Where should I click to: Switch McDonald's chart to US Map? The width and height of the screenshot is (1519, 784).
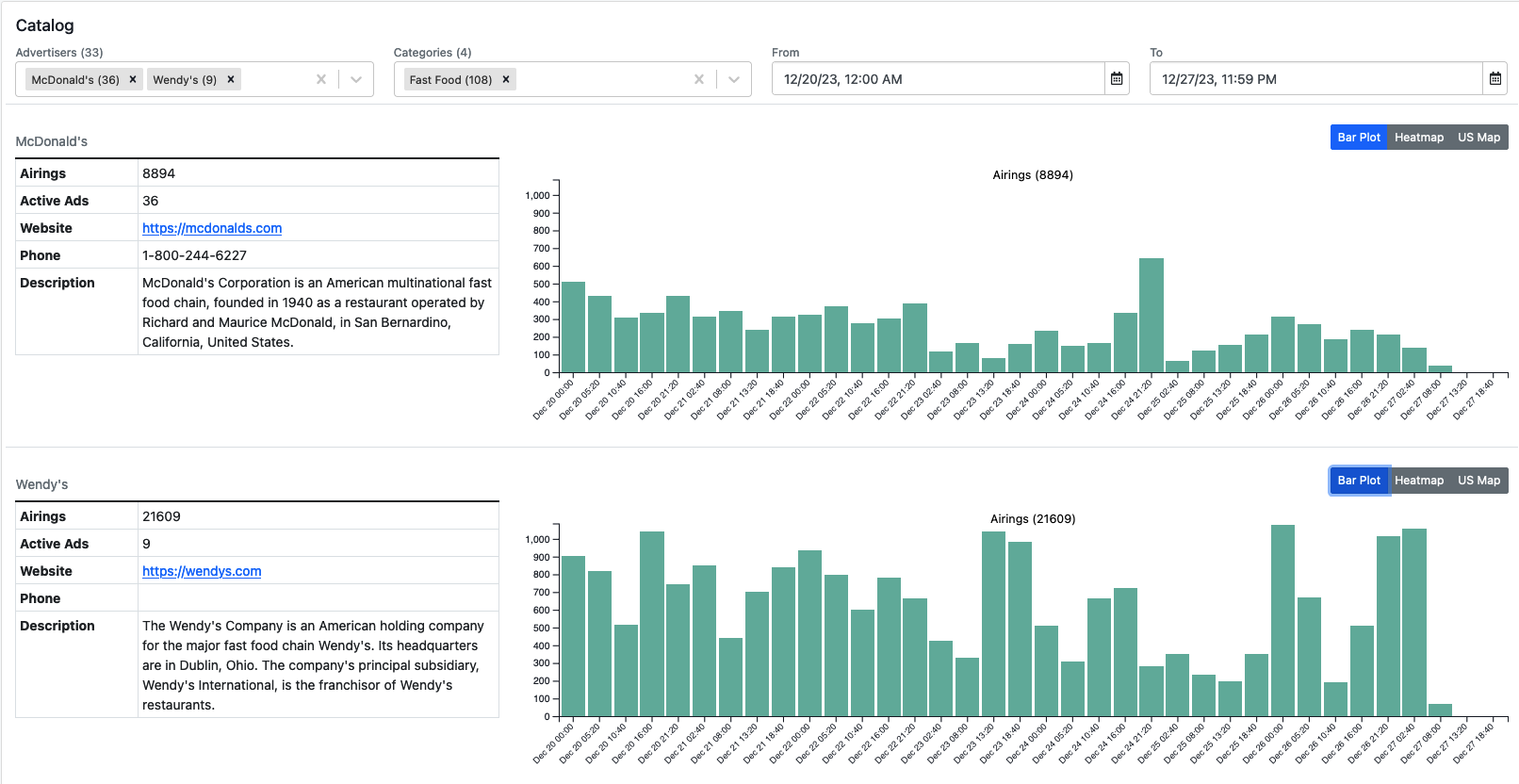coord(1479,138)
